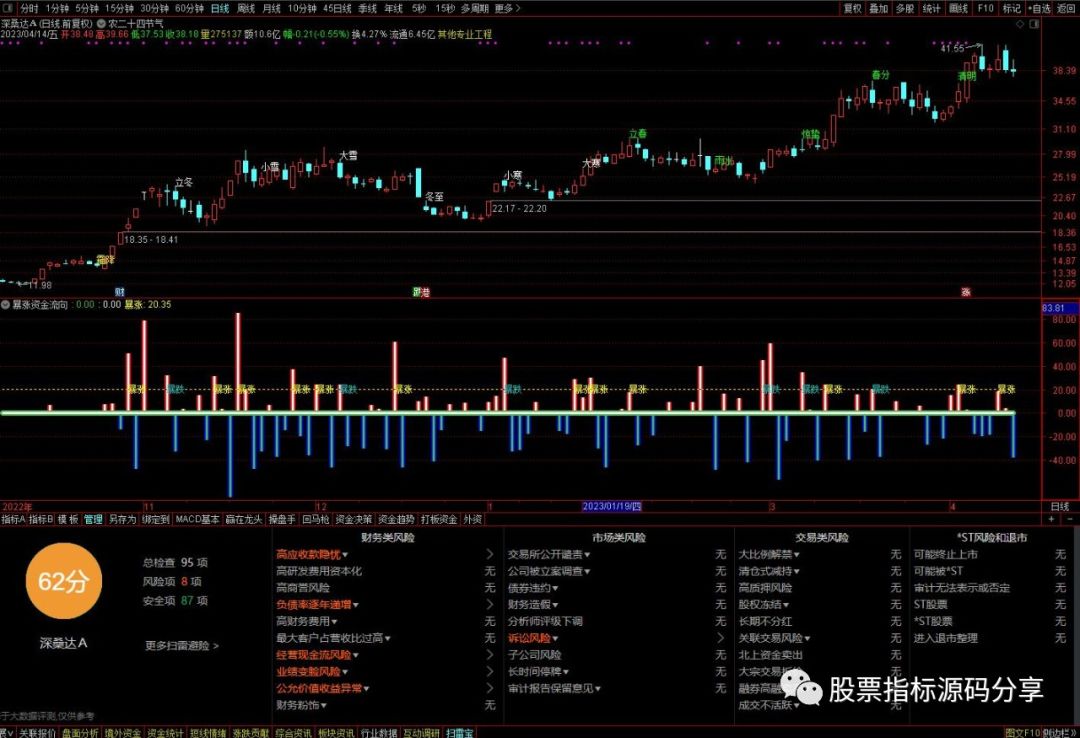Viewport: 1080px width, 738px height.
Task: Switch to the 30分钟 period
Action: (154, 8)
